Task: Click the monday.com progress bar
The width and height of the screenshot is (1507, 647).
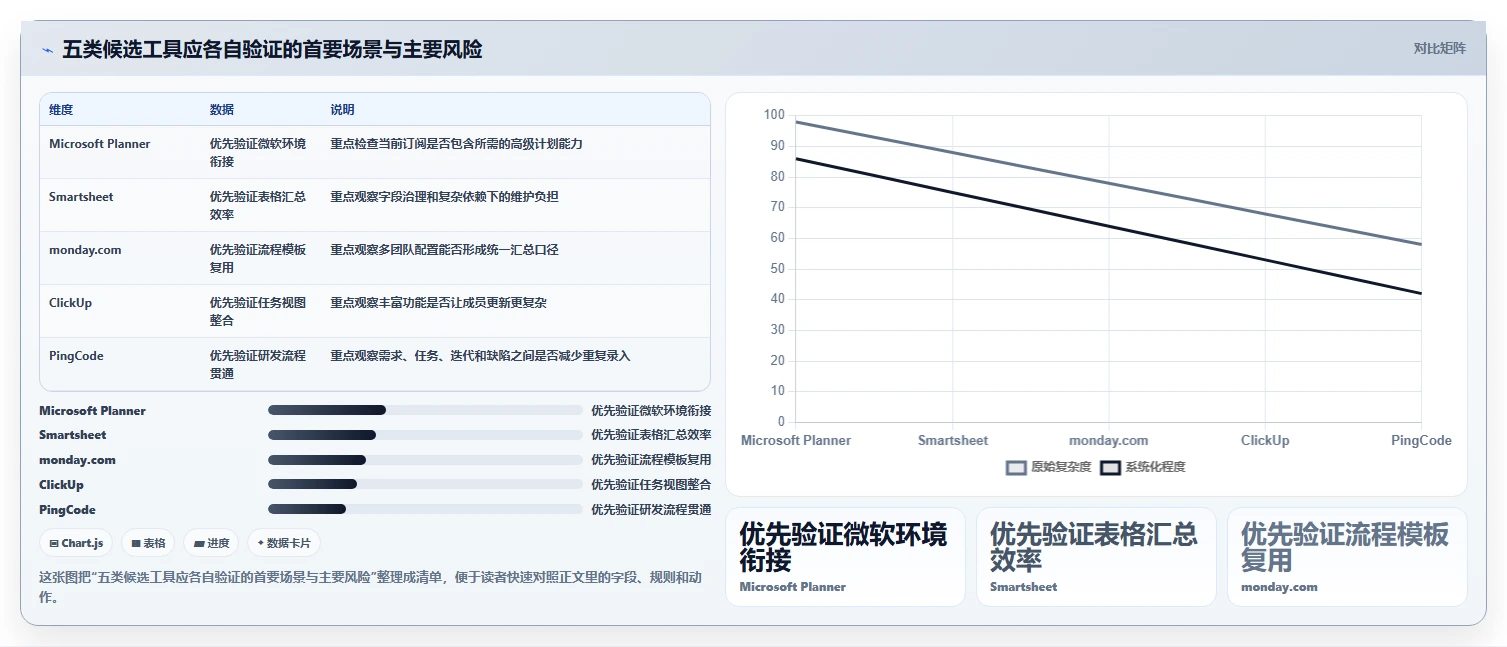Action: (x=425, y=460)
